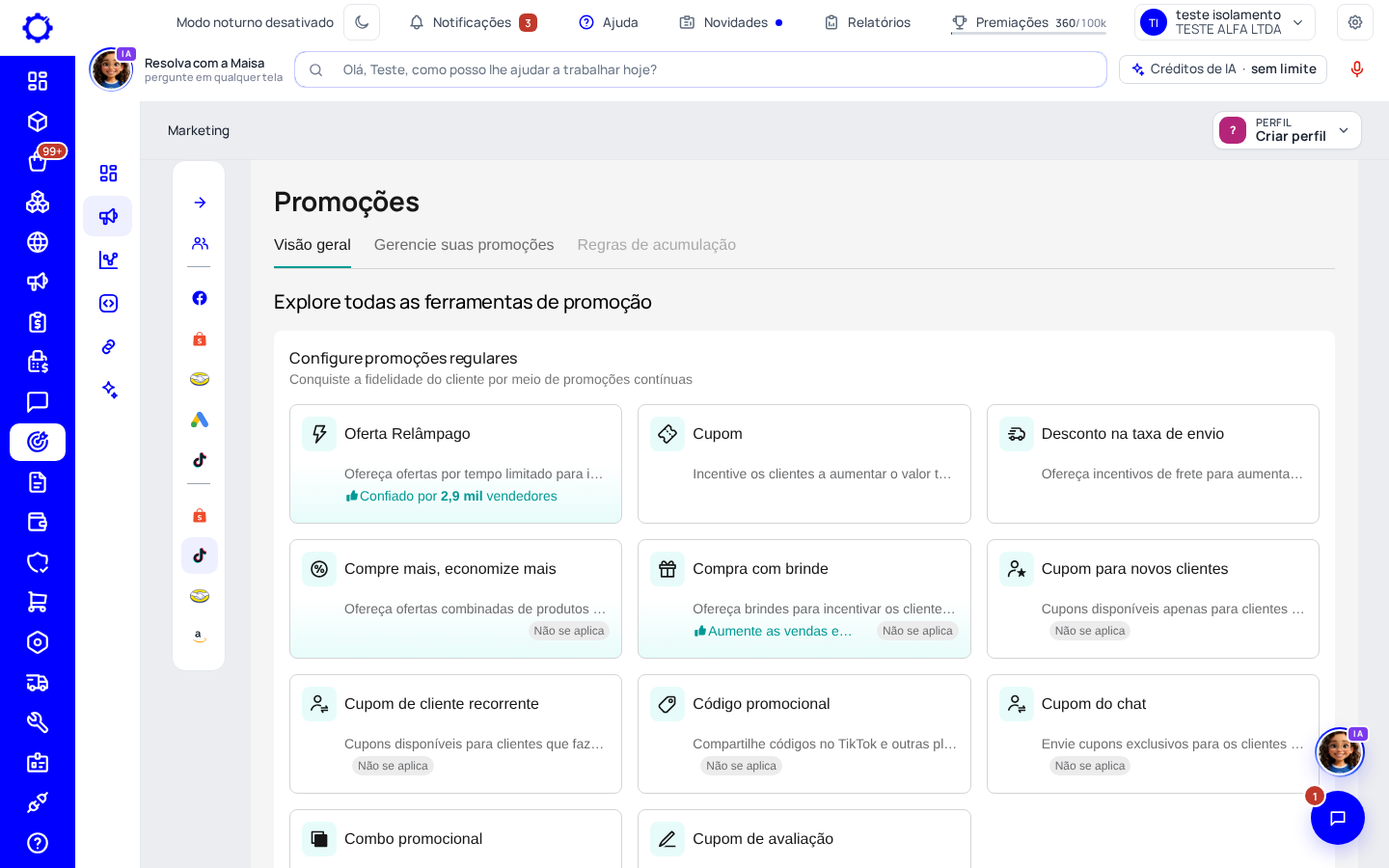
Task: Select the Cupom promotion card
Action: [x=803, y=464]
